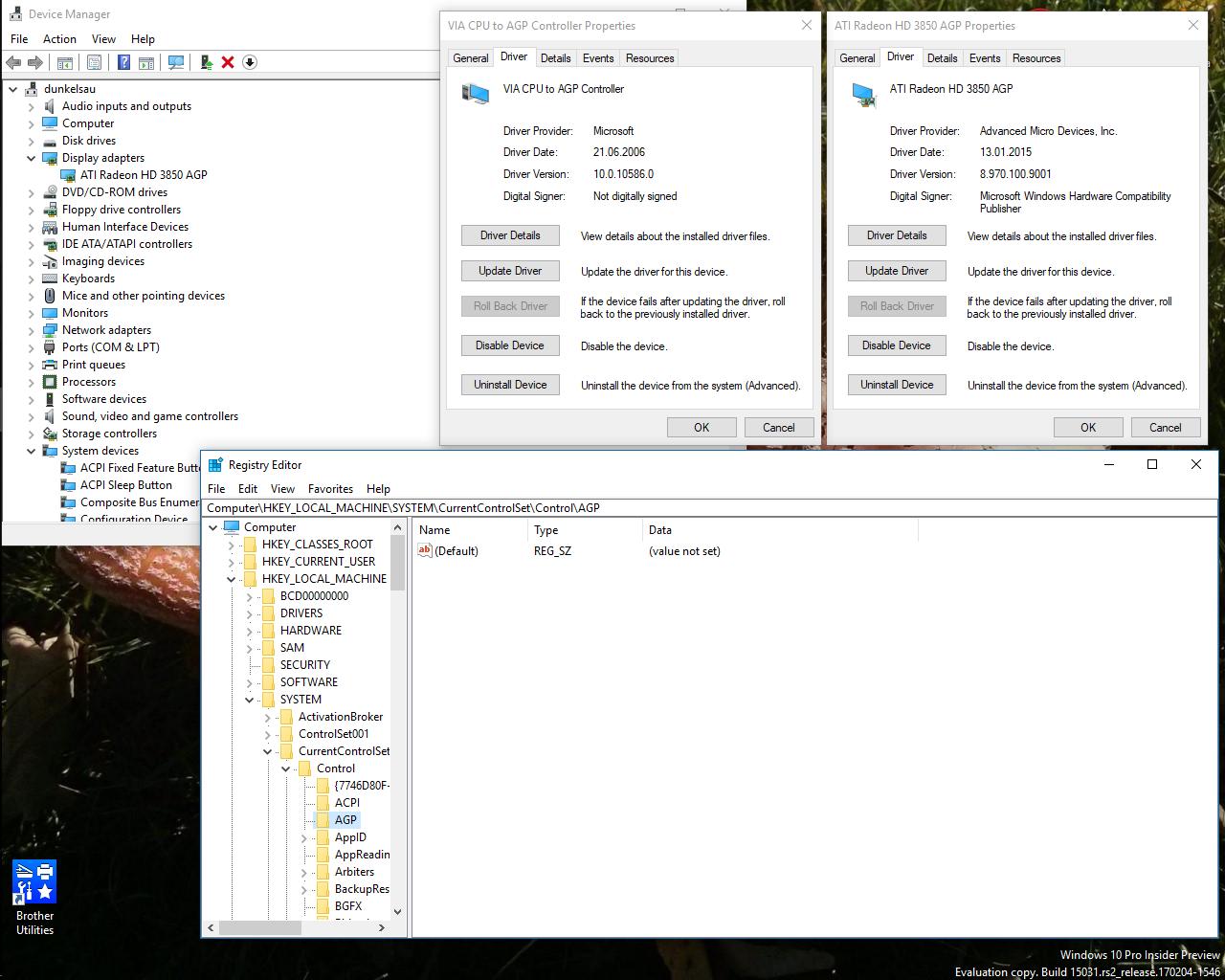Open the View menu in Device Manager

103,39
